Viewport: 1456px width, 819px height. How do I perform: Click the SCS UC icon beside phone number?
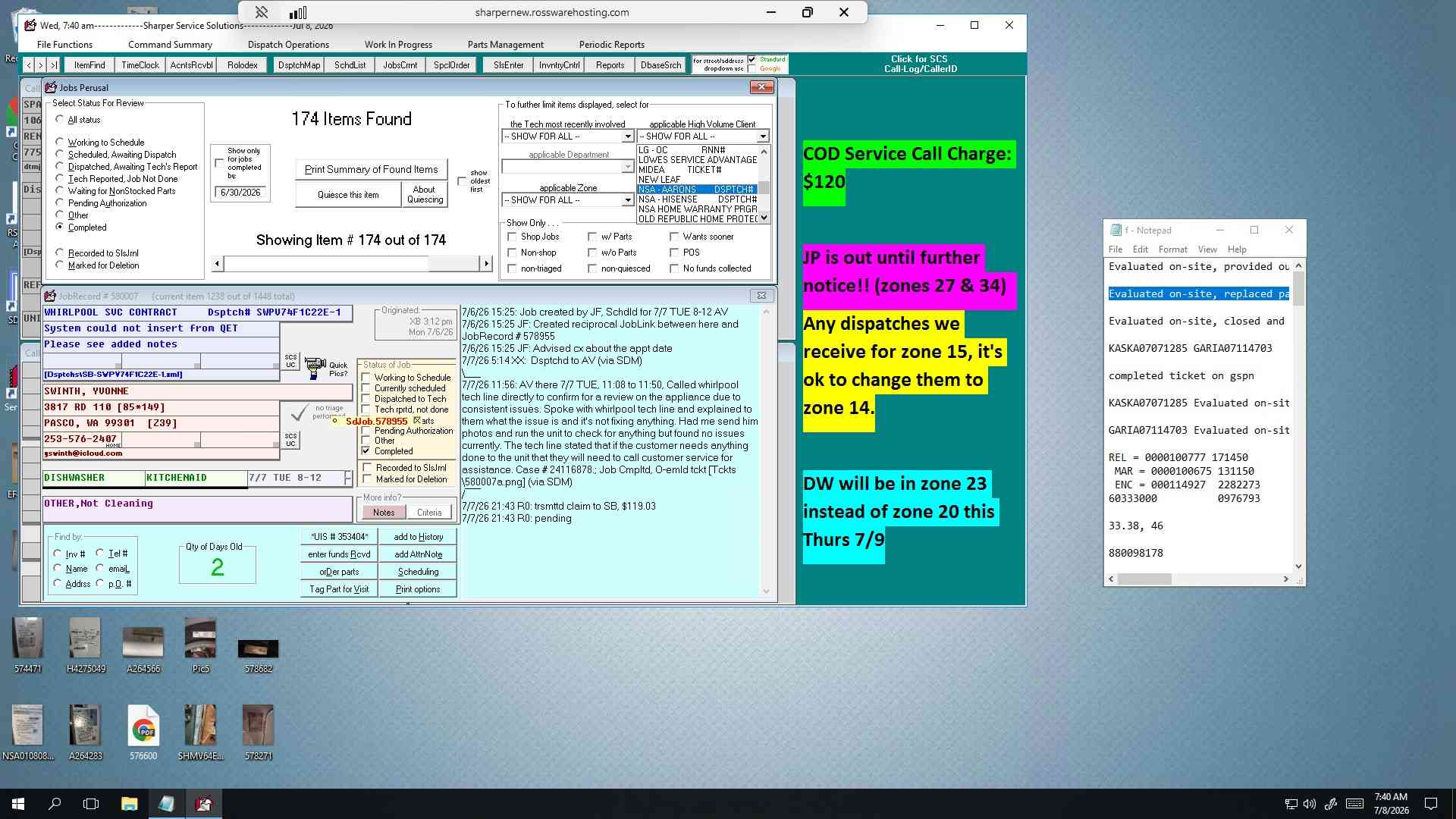coord(290,439)
